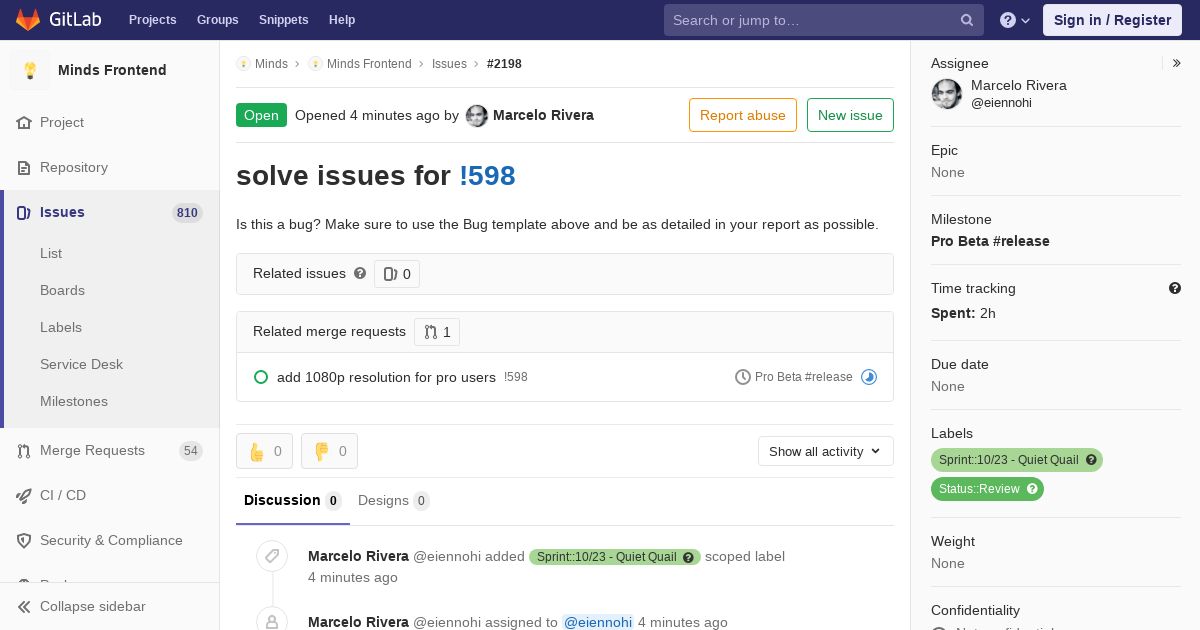Give a thumbs down reaction

(330, 451)
